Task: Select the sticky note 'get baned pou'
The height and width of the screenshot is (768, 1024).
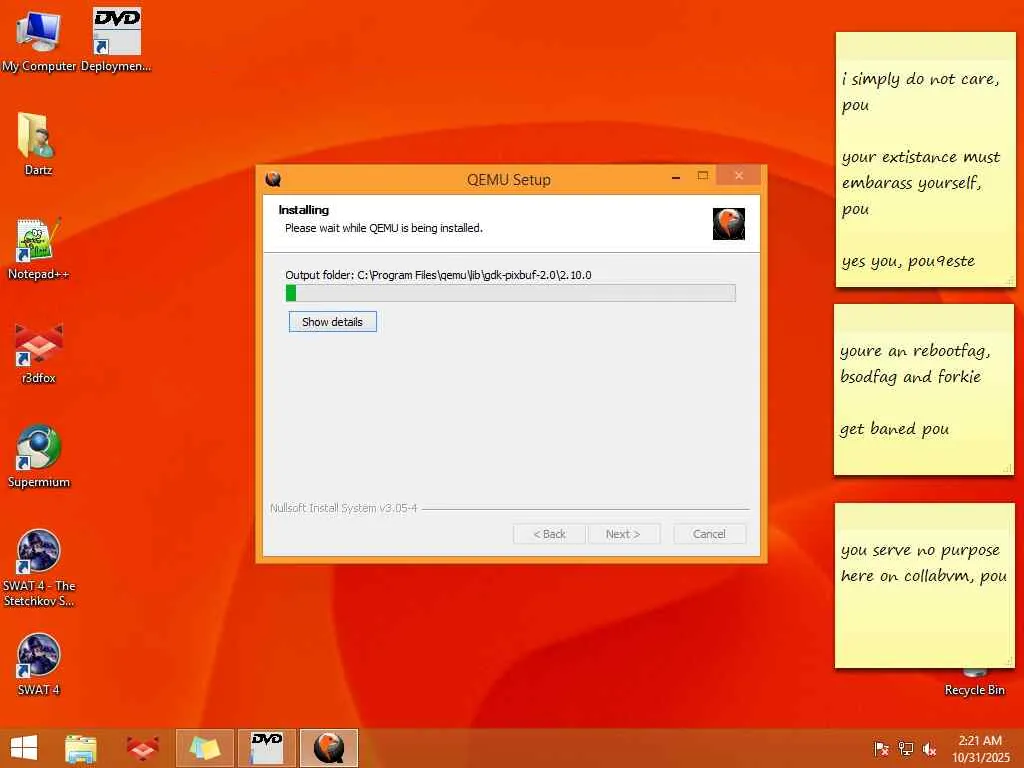Action: coord(923,390)
